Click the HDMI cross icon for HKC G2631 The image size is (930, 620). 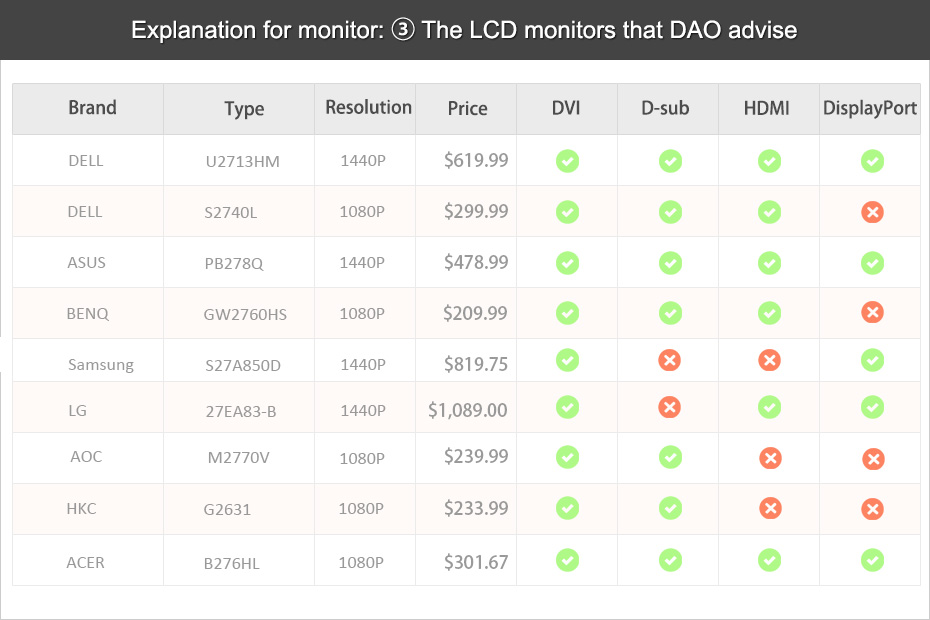pos(770,508)
